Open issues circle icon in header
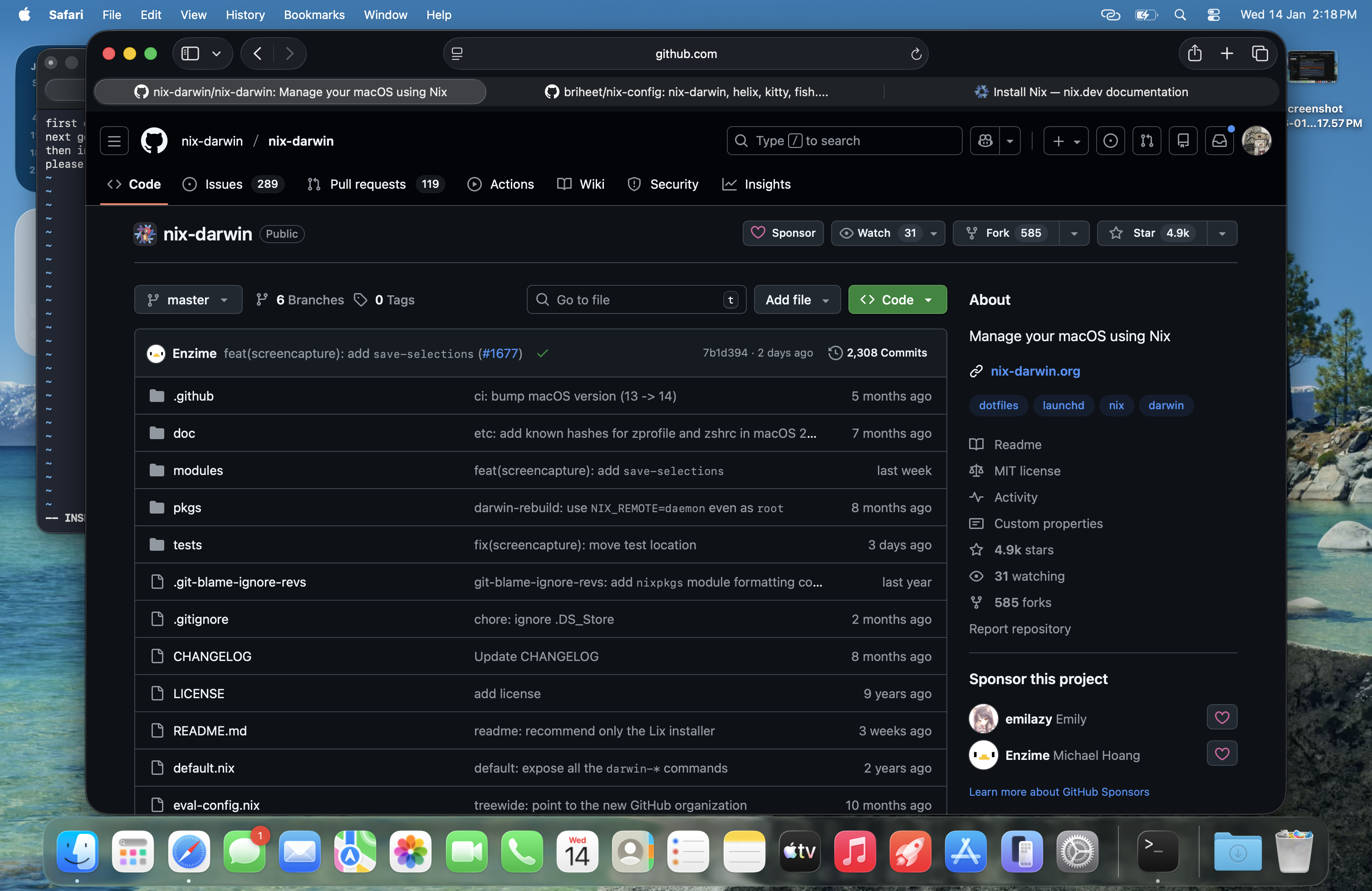 point(1110,141)
